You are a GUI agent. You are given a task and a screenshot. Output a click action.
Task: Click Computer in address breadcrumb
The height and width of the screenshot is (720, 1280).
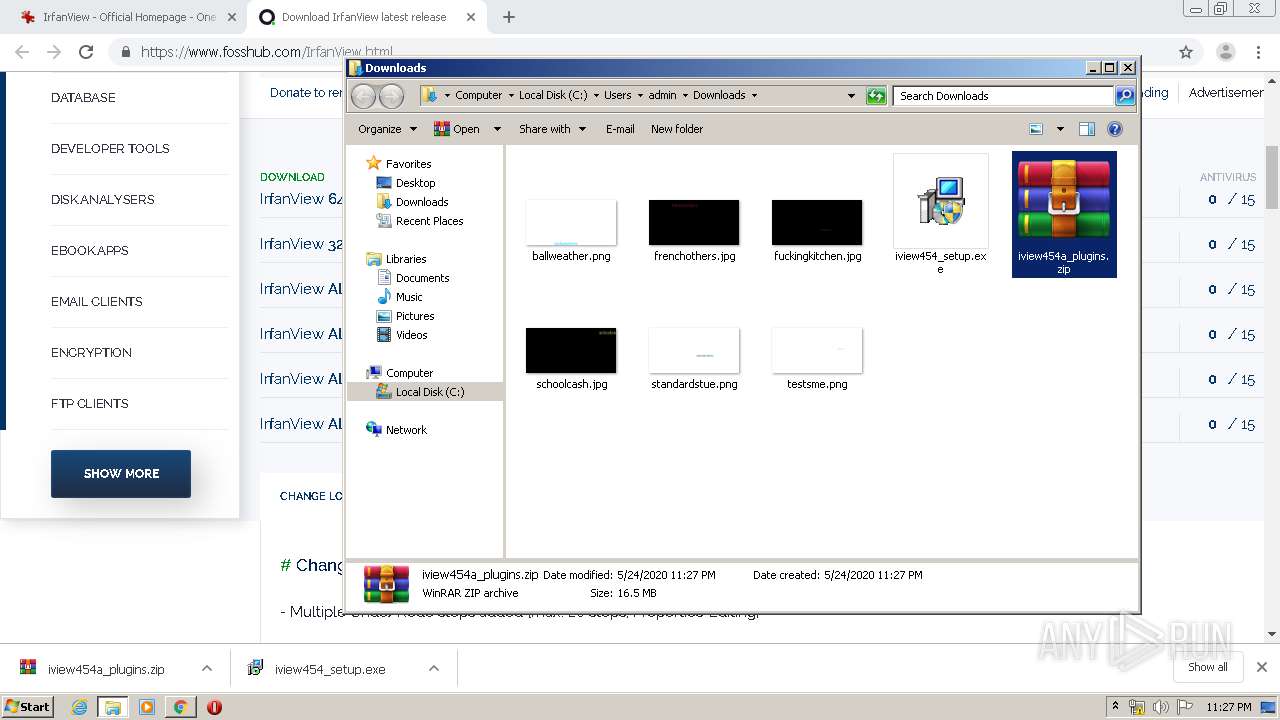coord(478,96)
